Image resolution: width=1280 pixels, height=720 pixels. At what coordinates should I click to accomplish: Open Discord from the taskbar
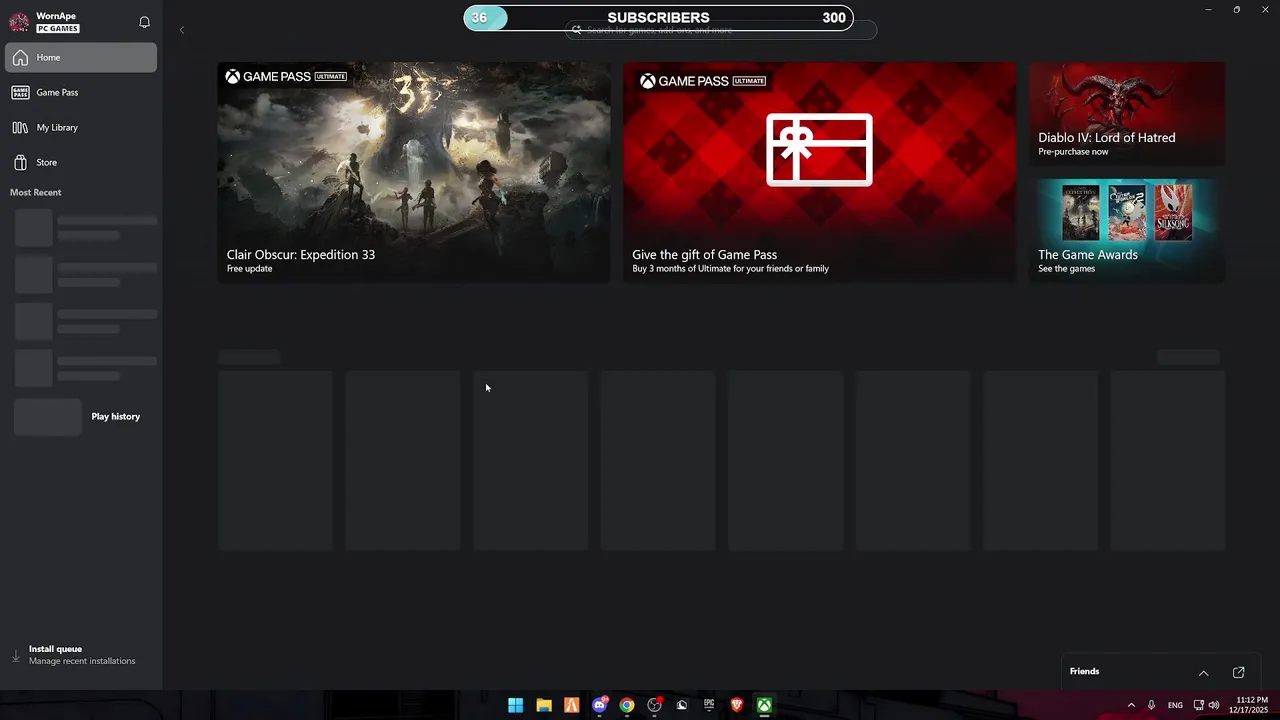click(x=599, y=705)
